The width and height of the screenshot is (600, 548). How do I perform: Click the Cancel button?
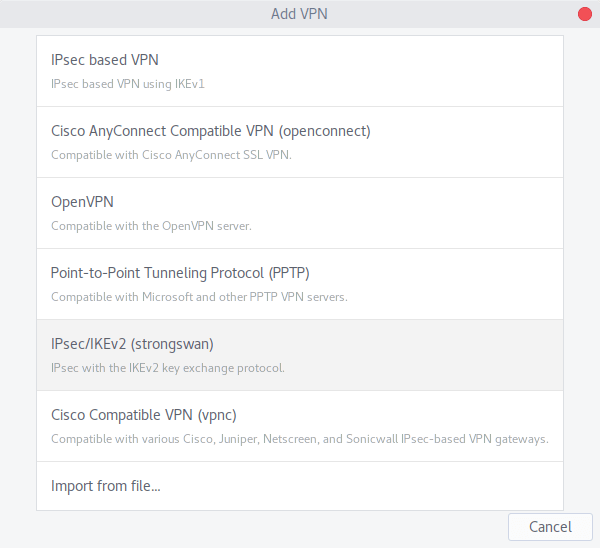550,527
